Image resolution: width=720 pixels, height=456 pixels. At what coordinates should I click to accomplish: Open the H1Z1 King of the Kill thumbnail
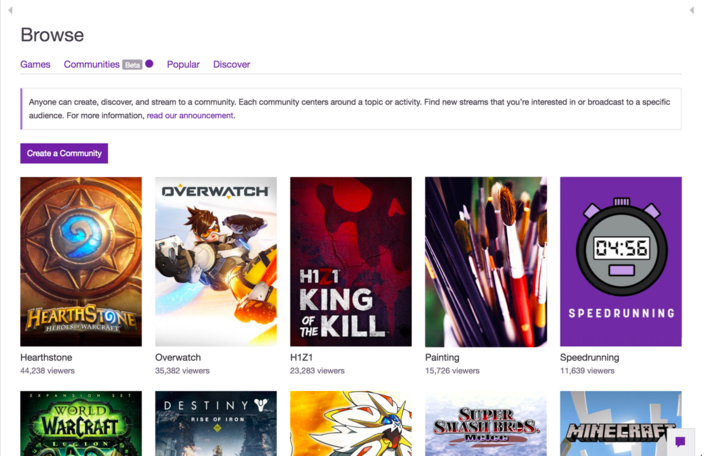[x=350, y=261]
